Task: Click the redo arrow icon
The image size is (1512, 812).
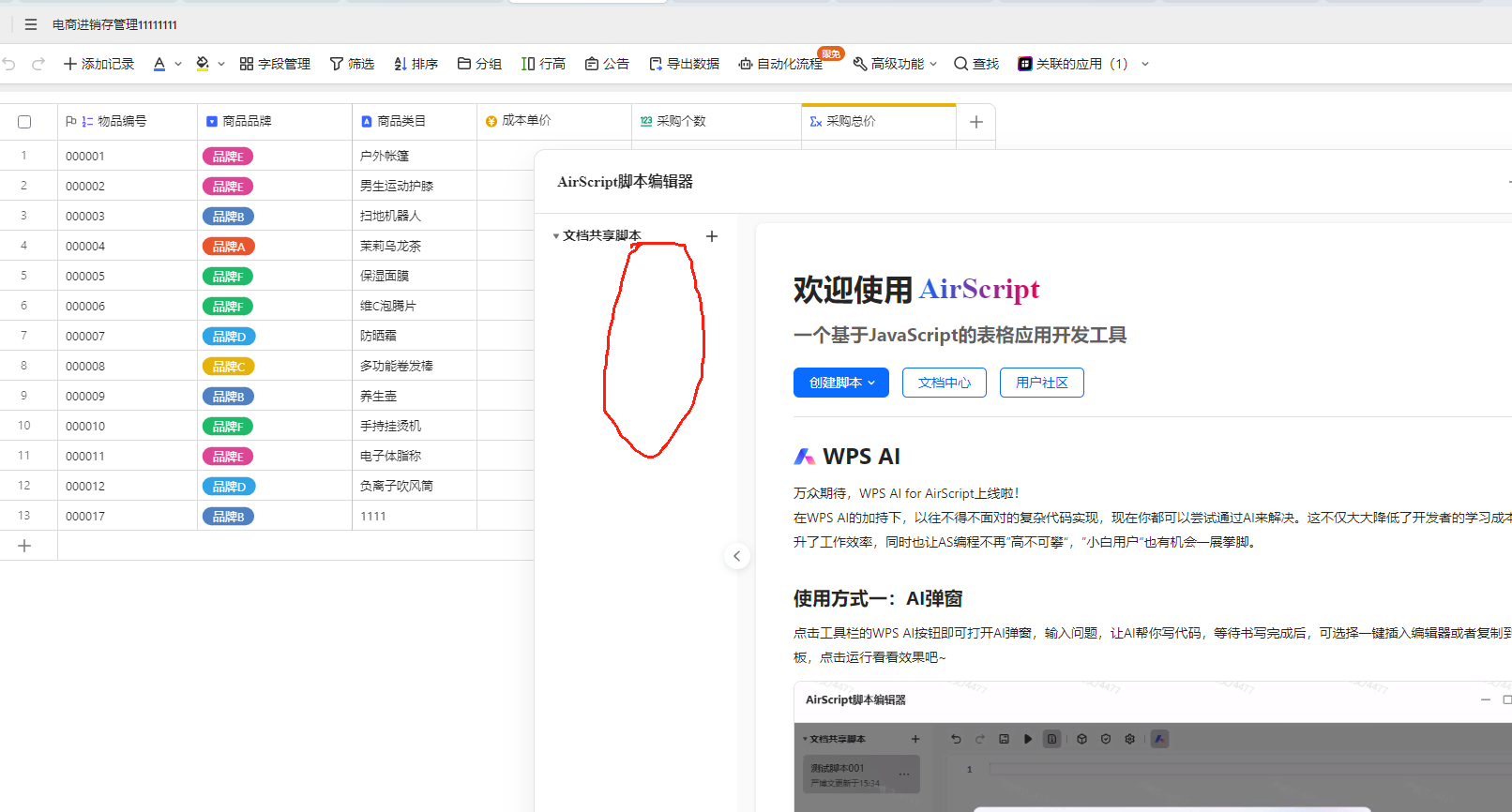Action: point(38,64)
